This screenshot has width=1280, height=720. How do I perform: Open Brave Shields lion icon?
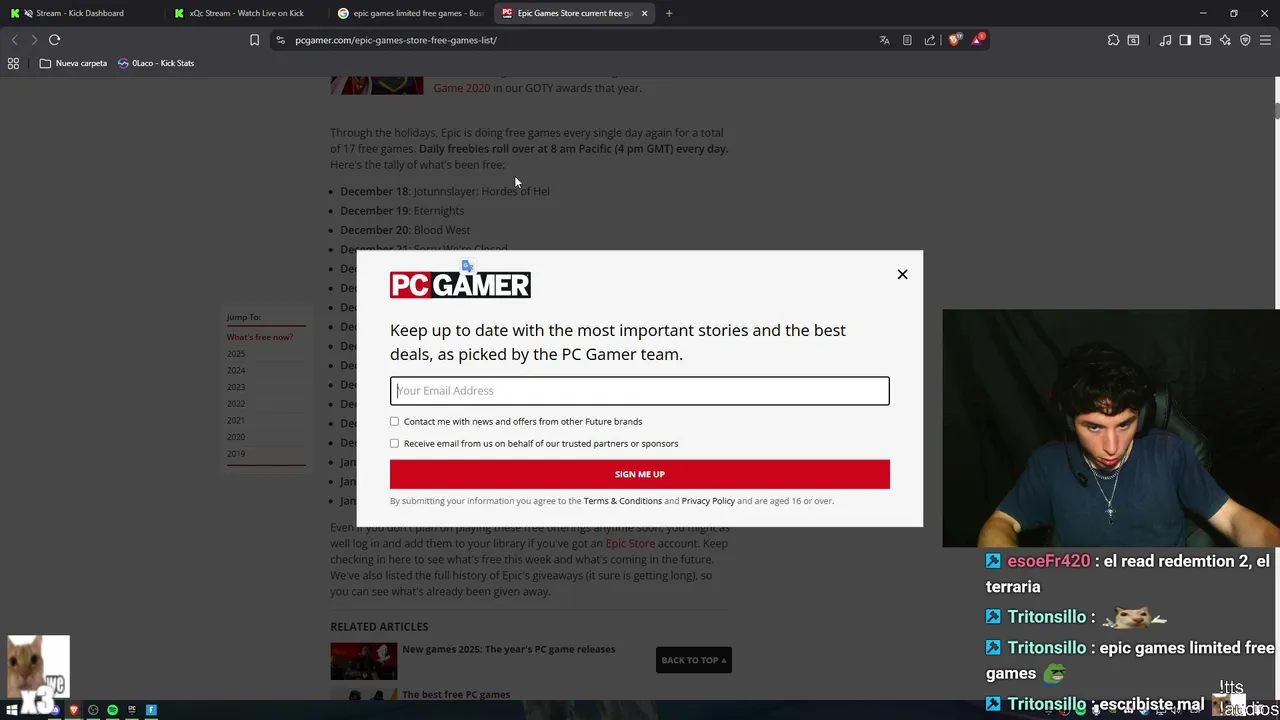(x=954, y=40)
